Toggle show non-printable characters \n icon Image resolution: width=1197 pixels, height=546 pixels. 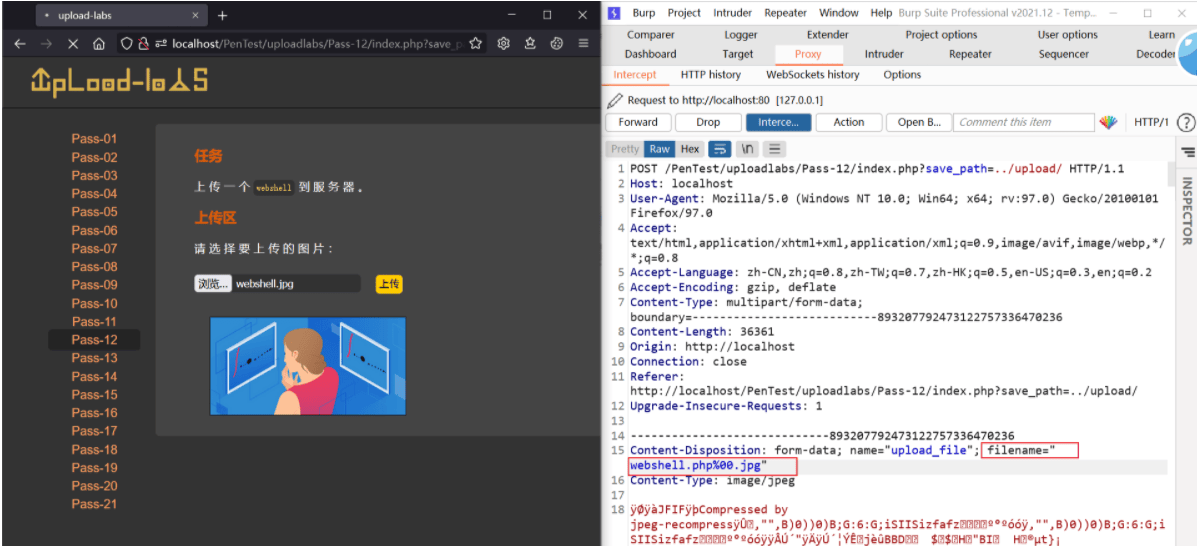click(x=748, y=149)
